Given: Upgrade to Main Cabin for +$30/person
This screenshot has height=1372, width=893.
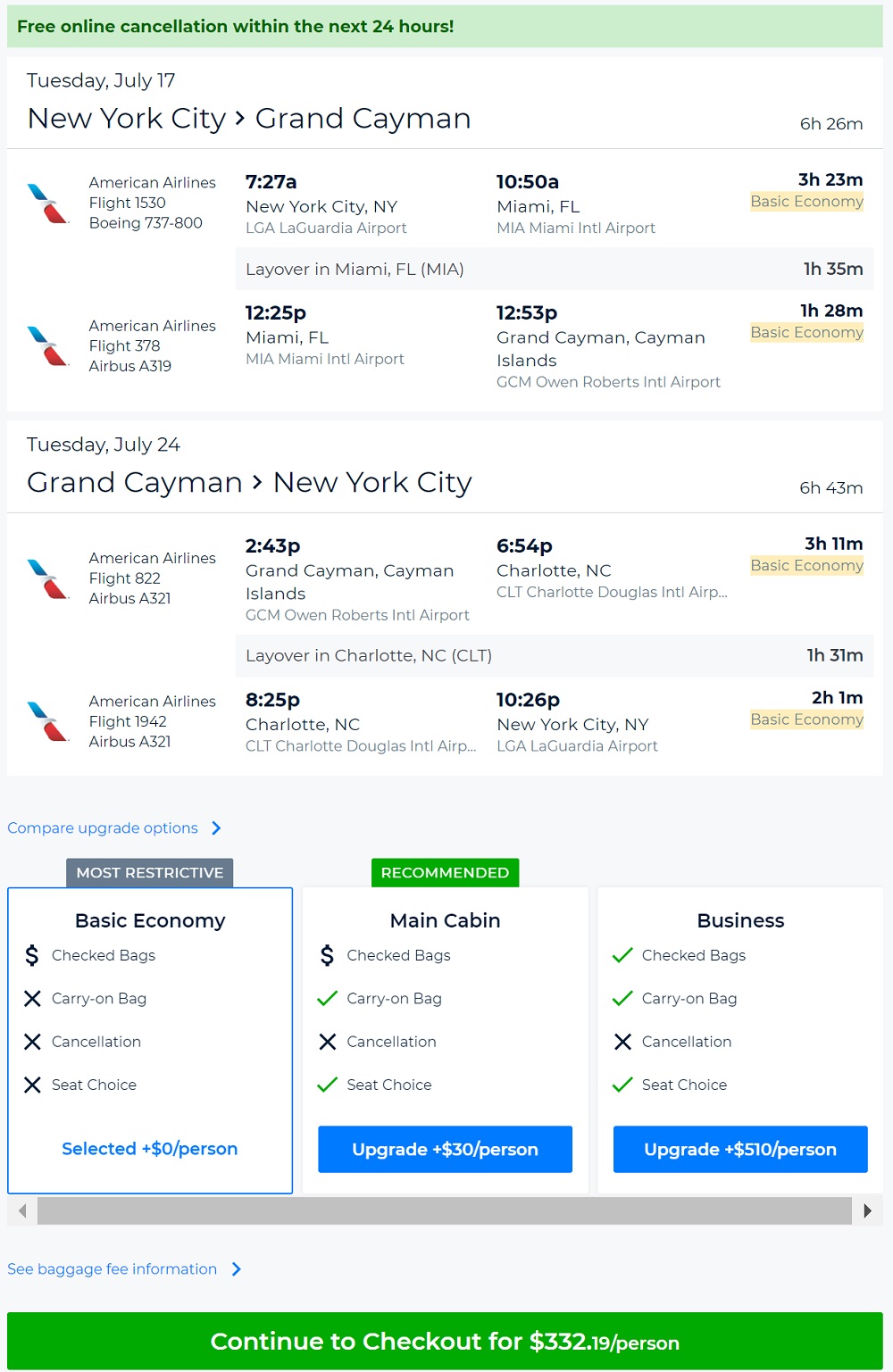Looking at the screenshot, I should (445, 1149).
